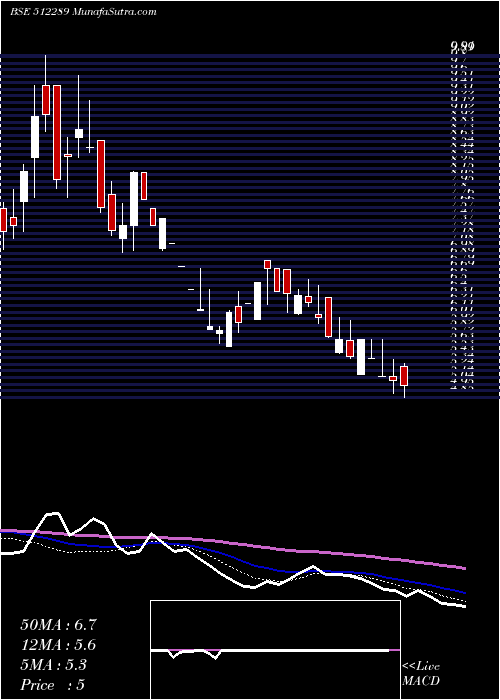Click inside the MACD inset chart box
The image size is (500, 700).
[275, 650]
